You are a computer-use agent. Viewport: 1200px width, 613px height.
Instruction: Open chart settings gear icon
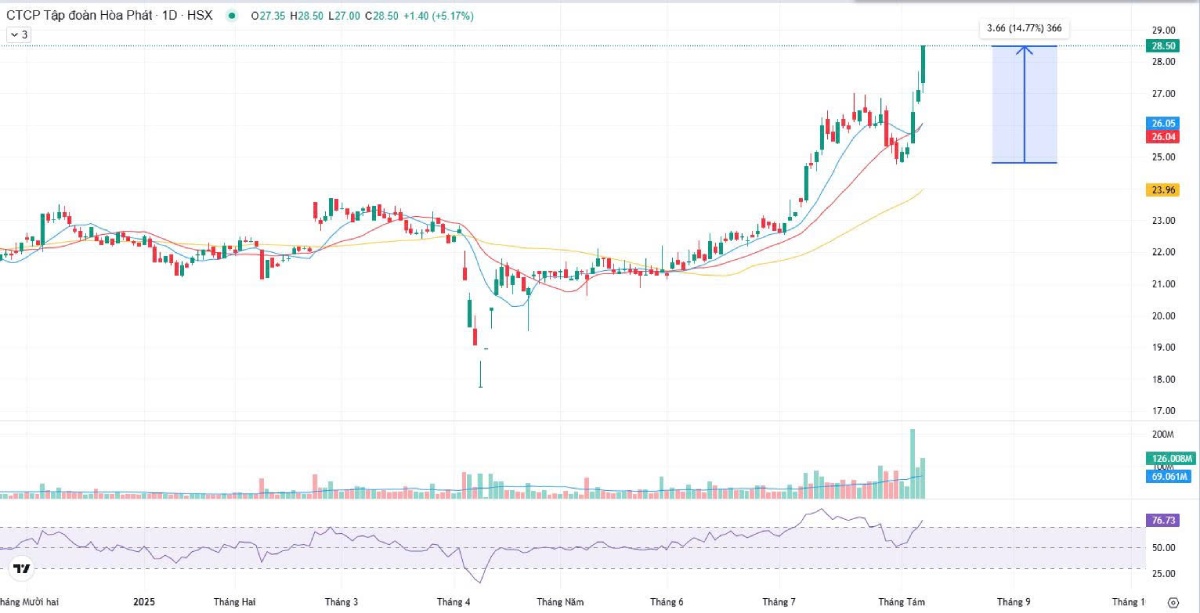point(1172,604)
